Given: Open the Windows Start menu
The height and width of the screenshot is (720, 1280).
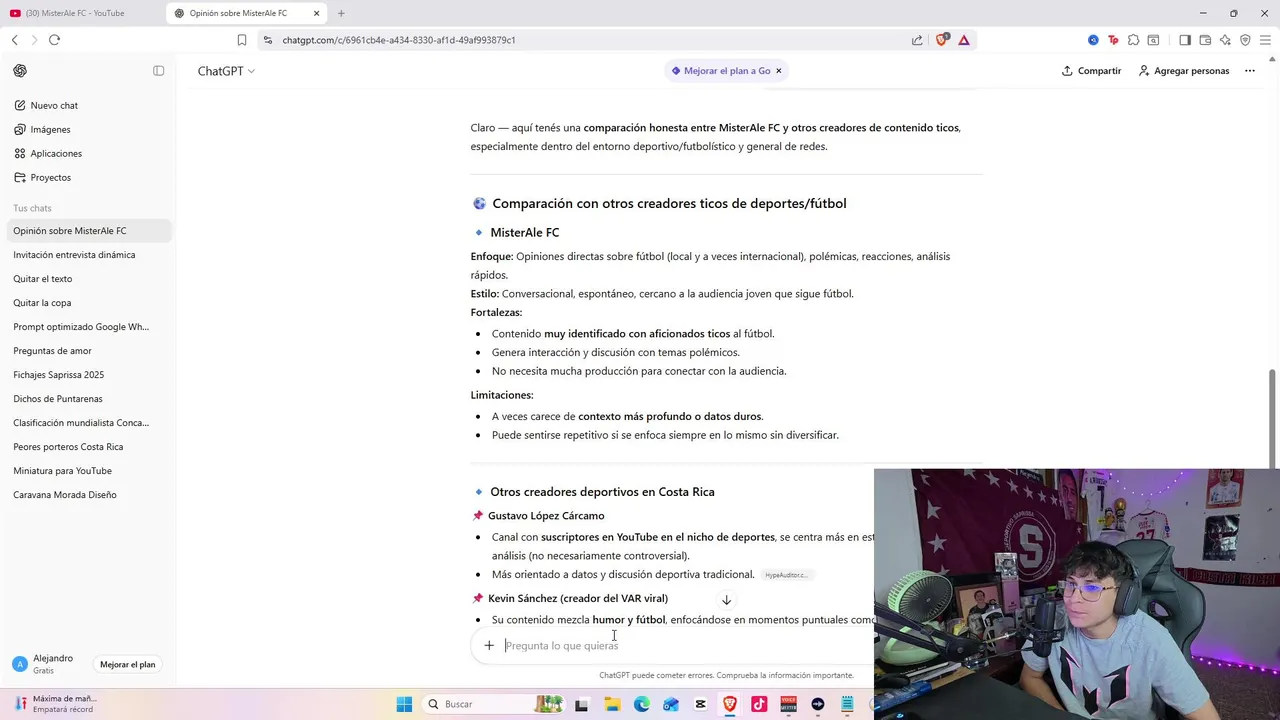Looking at the screenshot, I should click(404, 704).
